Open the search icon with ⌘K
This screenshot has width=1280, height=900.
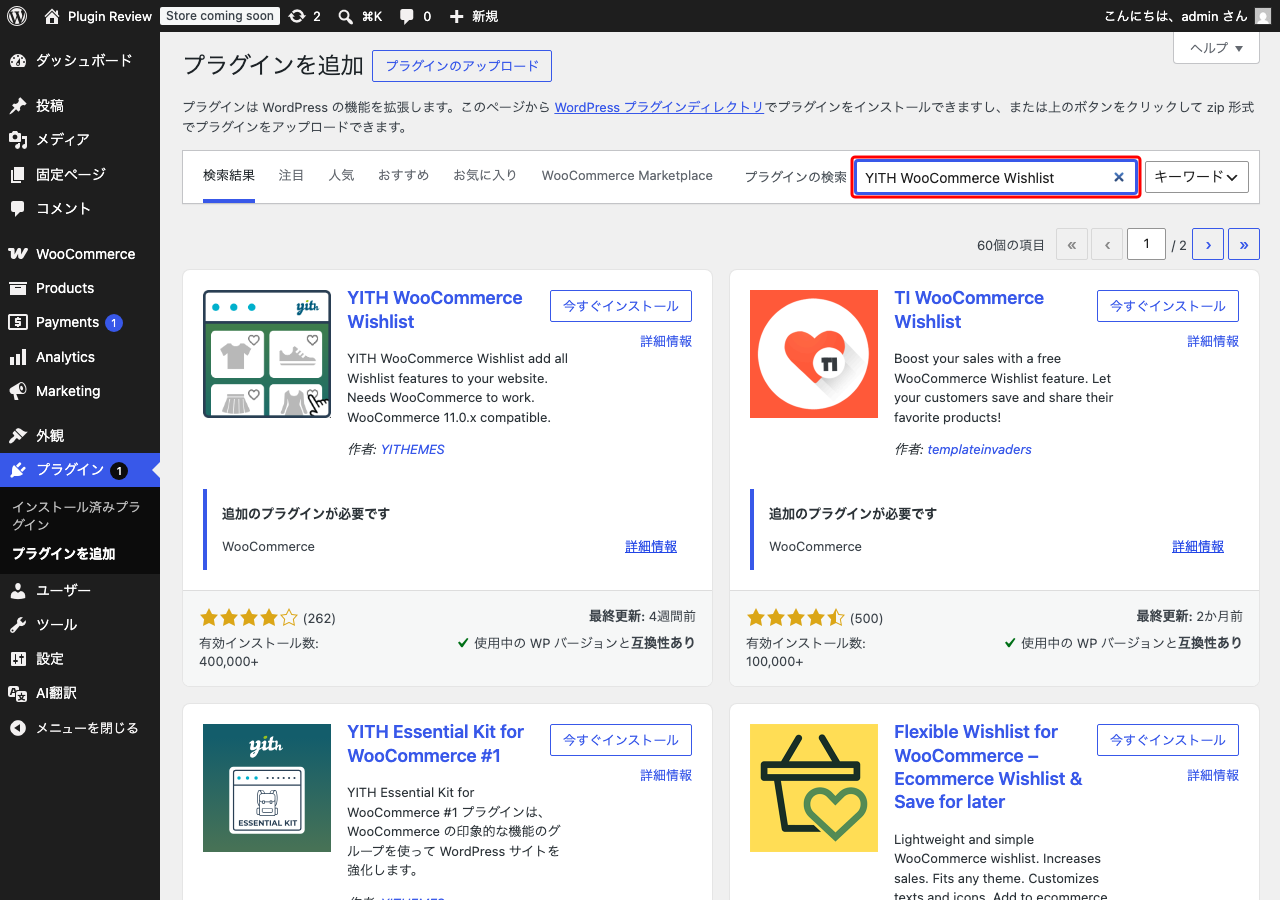coord(345,16)
